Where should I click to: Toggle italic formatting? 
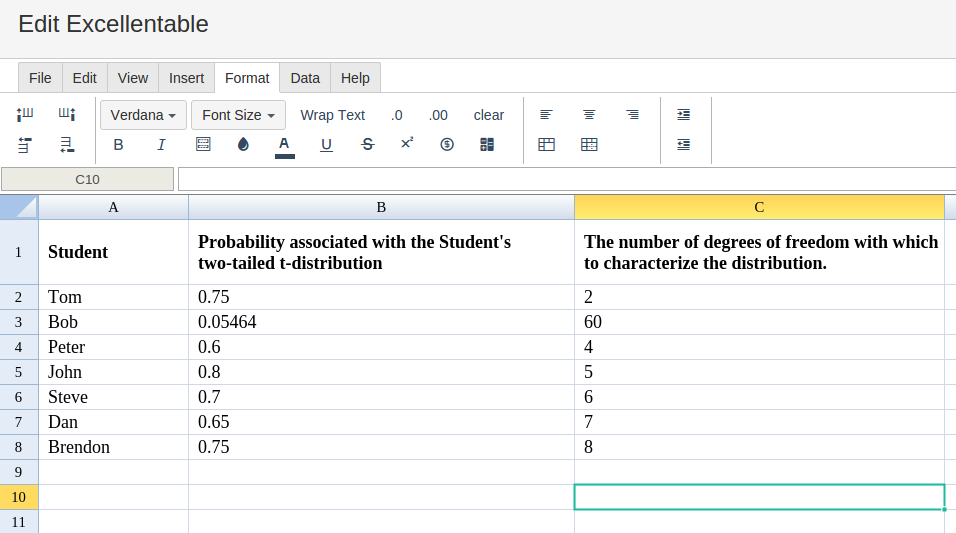click(161, 145)
